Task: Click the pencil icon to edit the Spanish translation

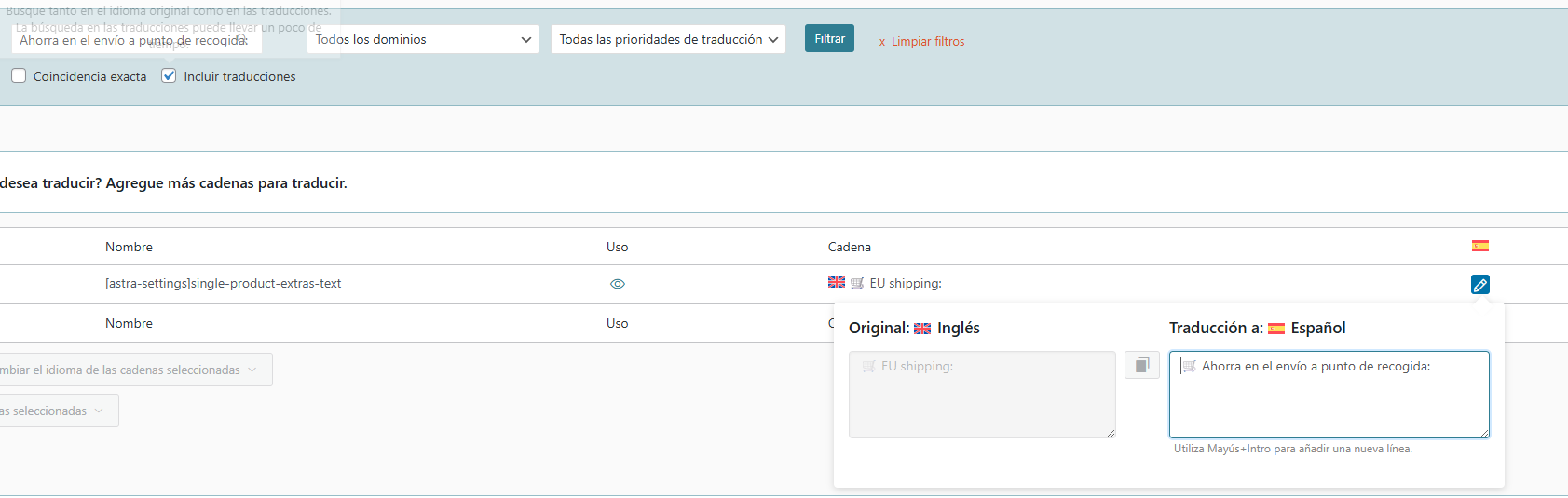Action: pyautogui.click(x=1479, y=285)
